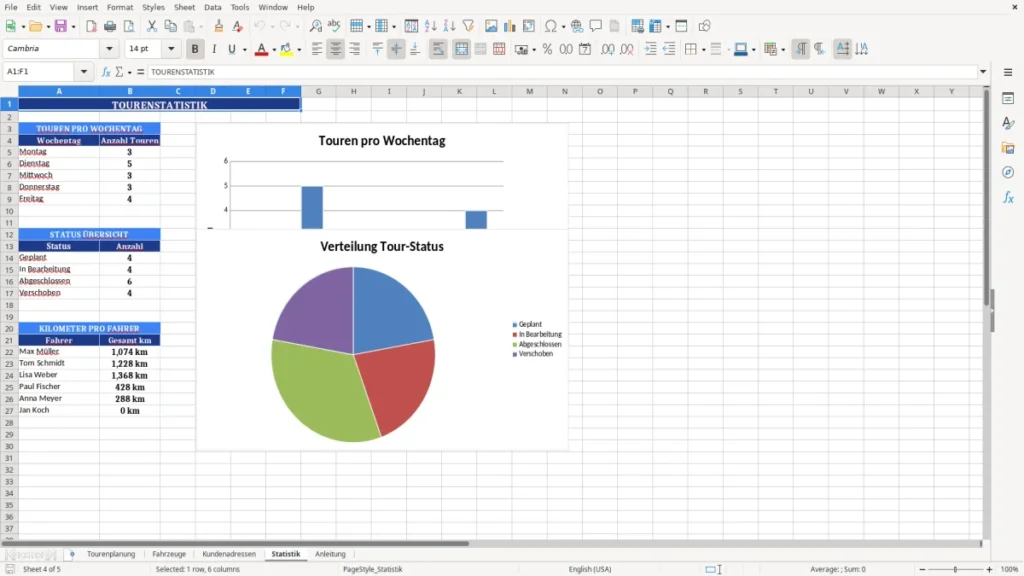This screenshot has height=576, width=1024.
Task: Click the Sort Descending icon
Action: pos(449,26)
